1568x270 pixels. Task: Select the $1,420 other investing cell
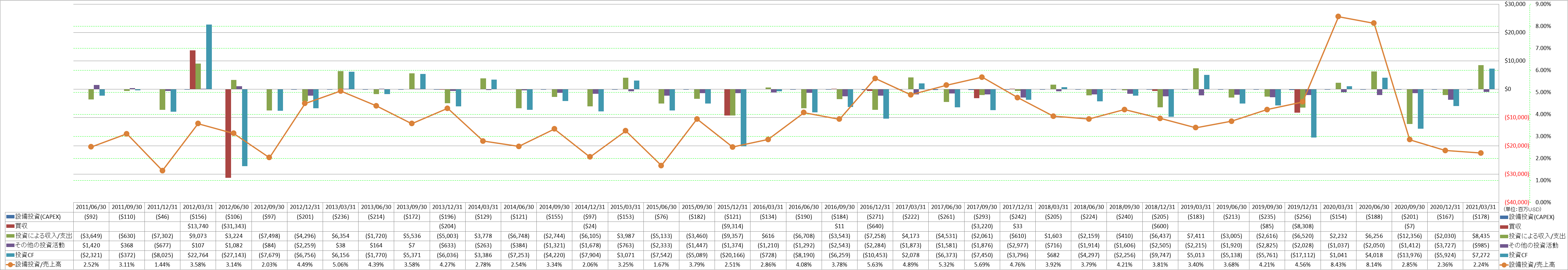(91, 246)
